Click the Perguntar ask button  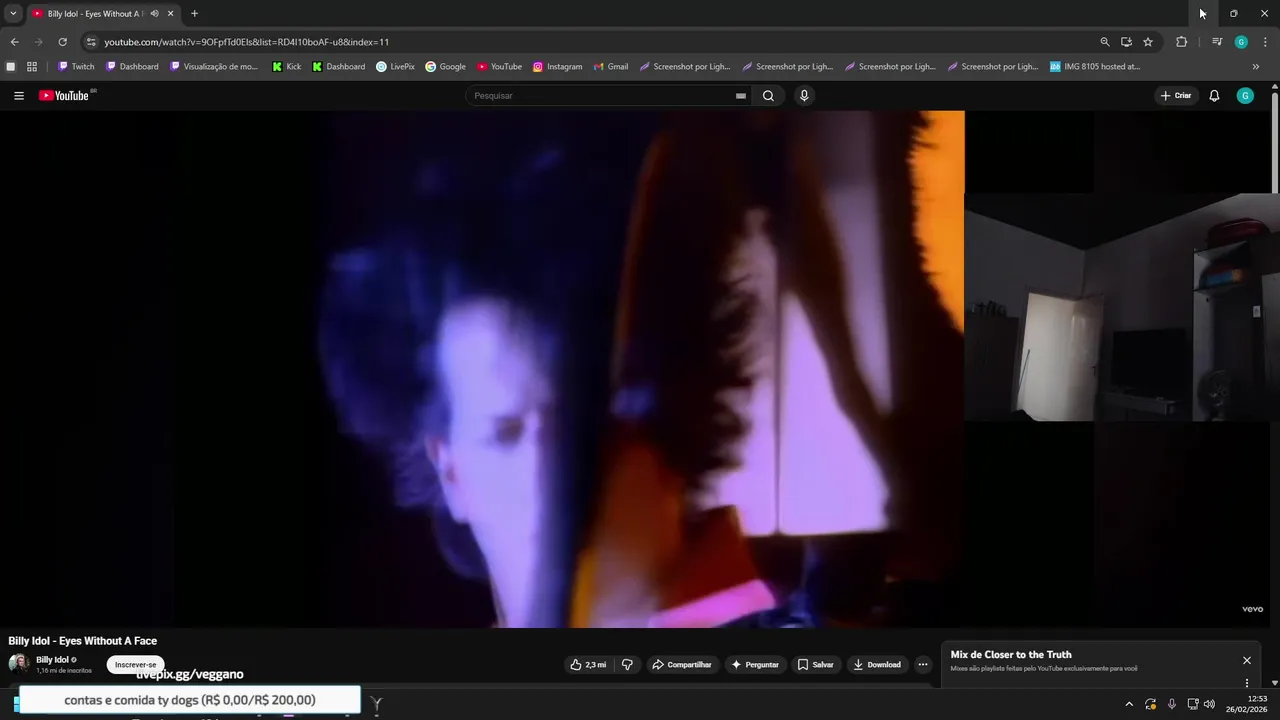pos(755,664)
